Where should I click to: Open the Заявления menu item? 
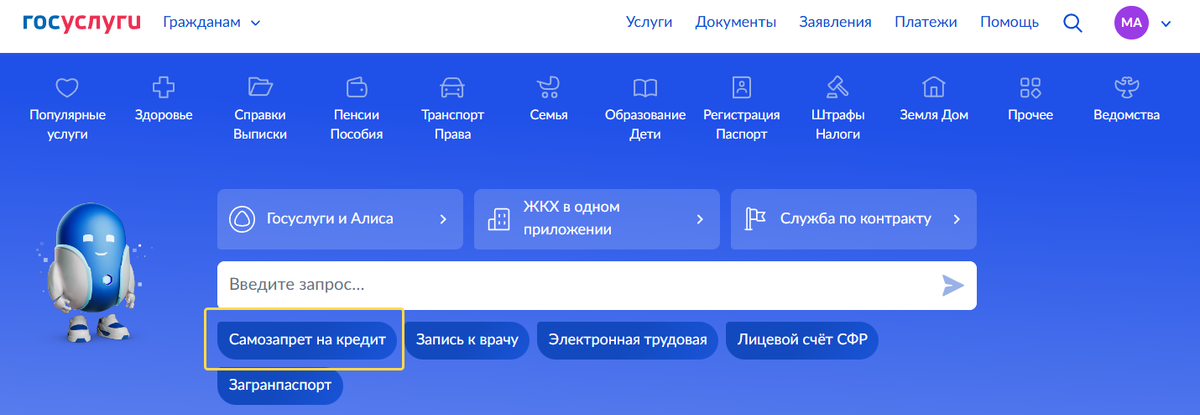[x=835, y=22]
